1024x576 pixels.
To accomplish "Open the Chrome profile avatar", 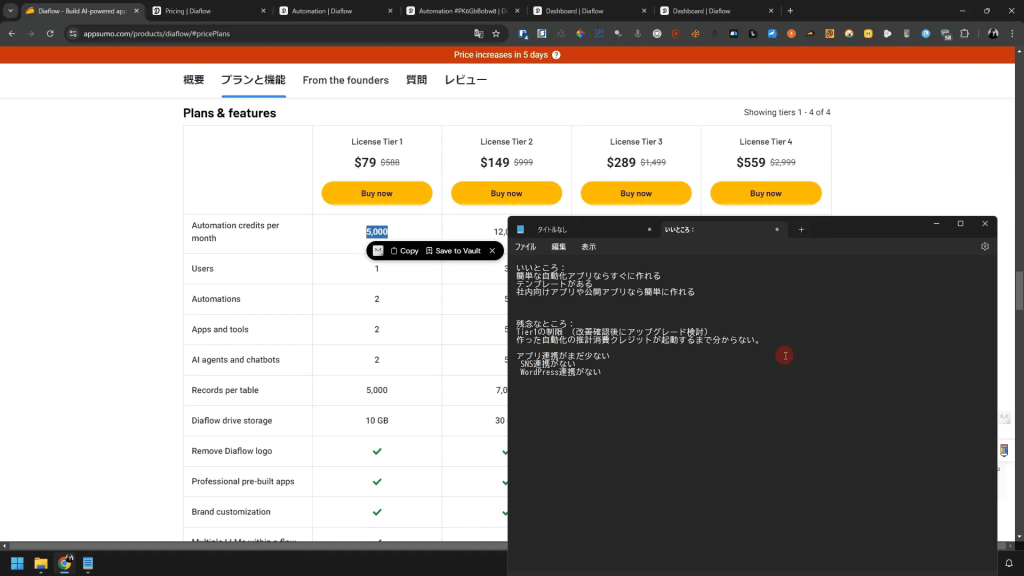I will click(993, 33).
